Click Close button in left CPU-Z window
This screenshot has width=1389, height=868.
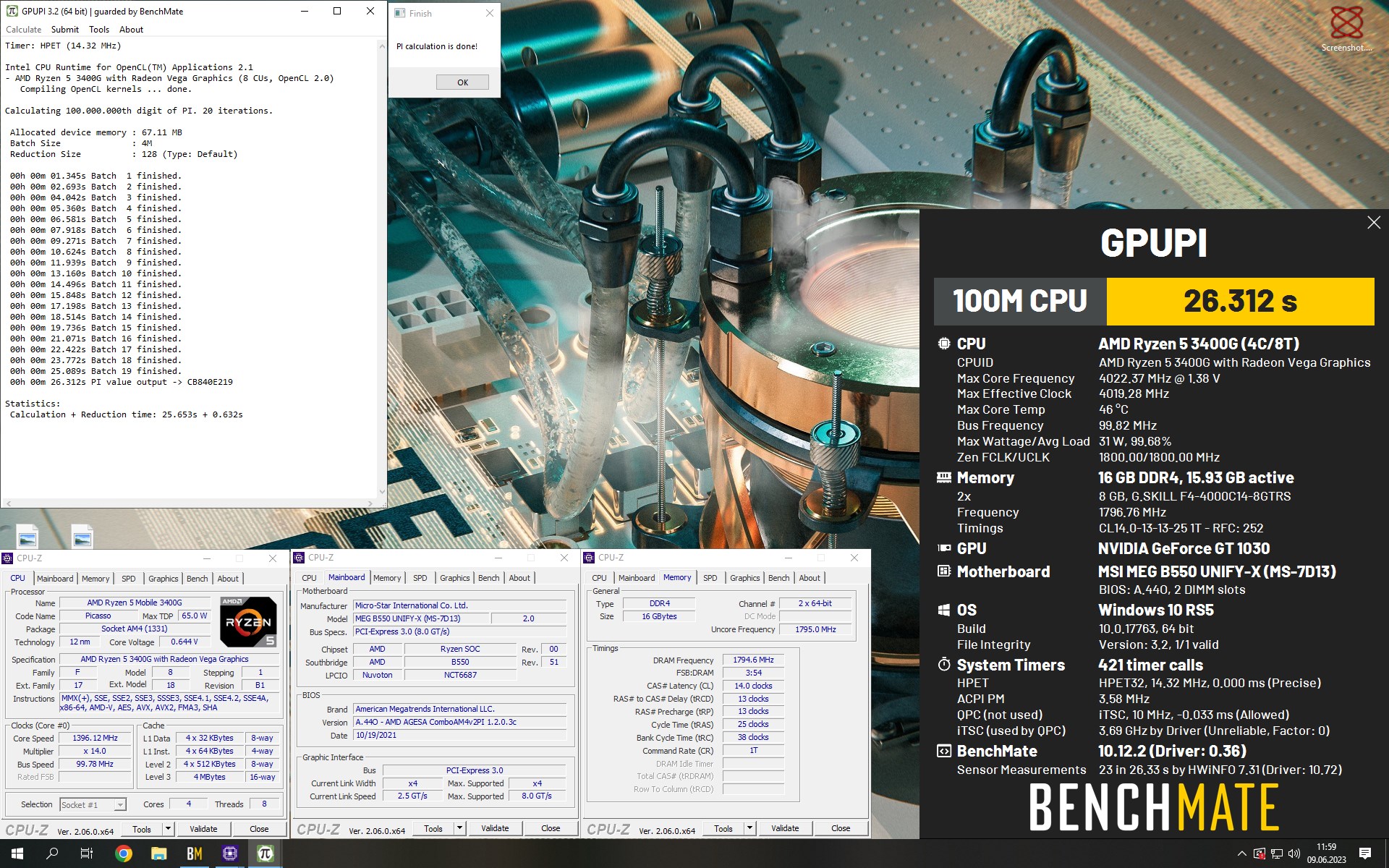coord(259,829)
